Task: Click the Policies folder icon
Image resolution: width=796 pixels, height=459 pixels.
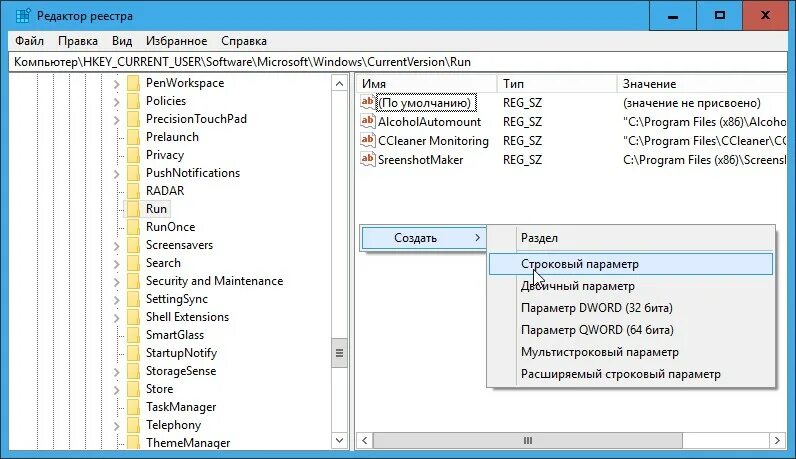Action: (x=134, y=101)
